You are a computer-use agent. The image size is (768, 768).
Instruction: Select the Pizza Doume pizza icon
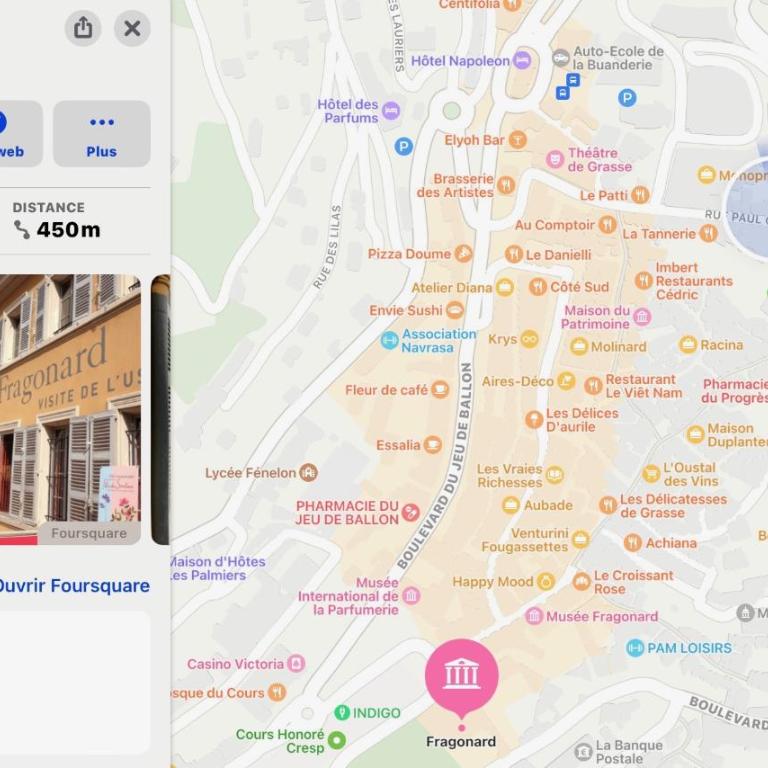click(x=463, y=254)
